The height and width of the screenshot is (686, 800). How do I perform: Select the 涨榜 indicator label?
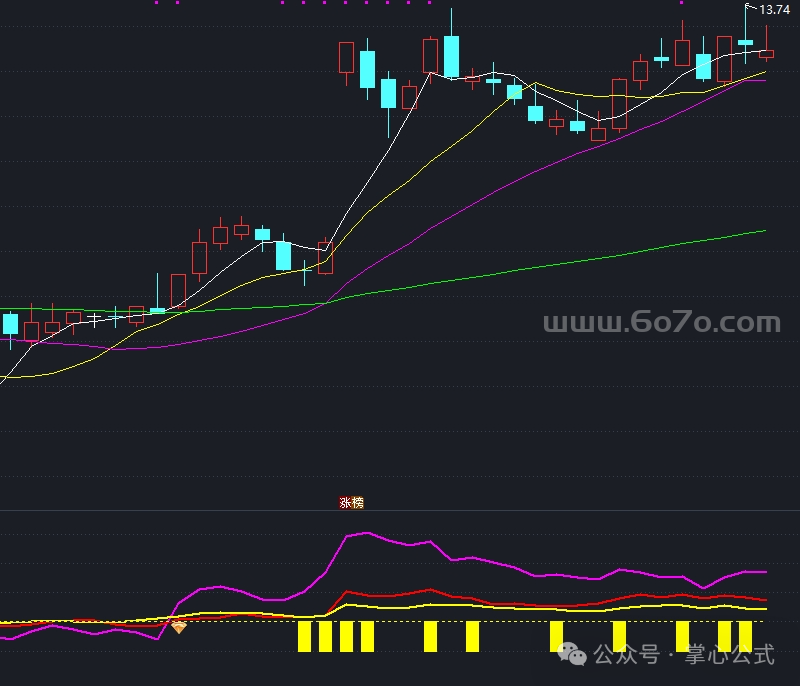coord(352,503)
